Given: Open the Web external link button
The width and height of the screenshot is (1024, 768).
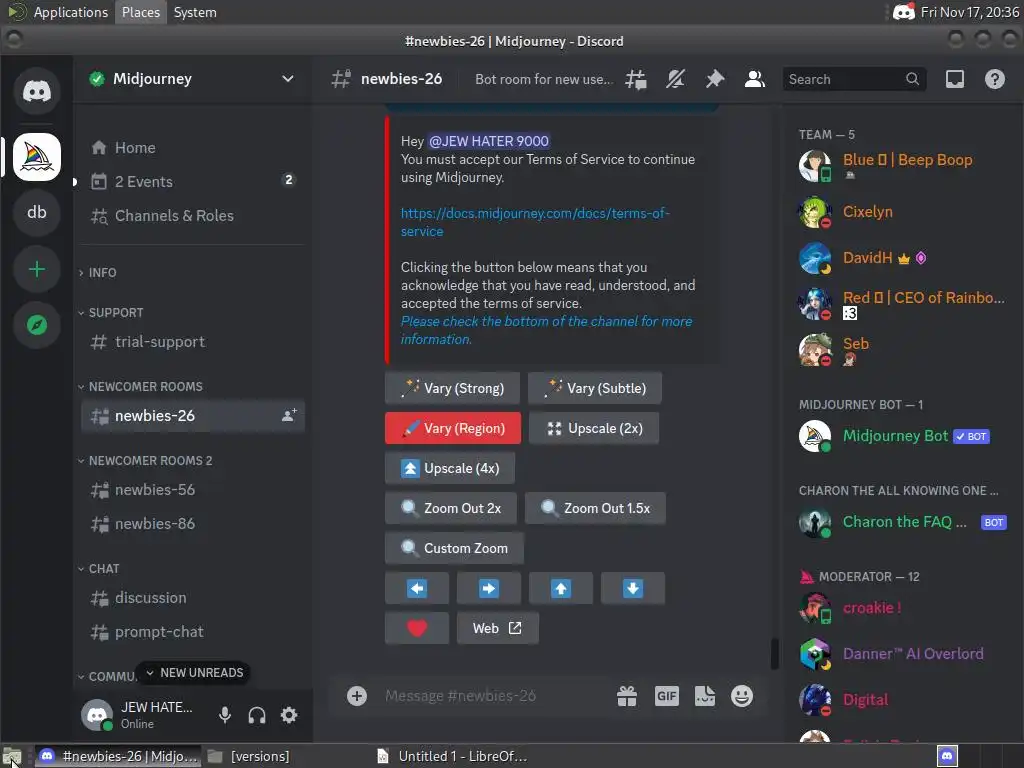Looking at the screenshot, I should coord(498,628).
